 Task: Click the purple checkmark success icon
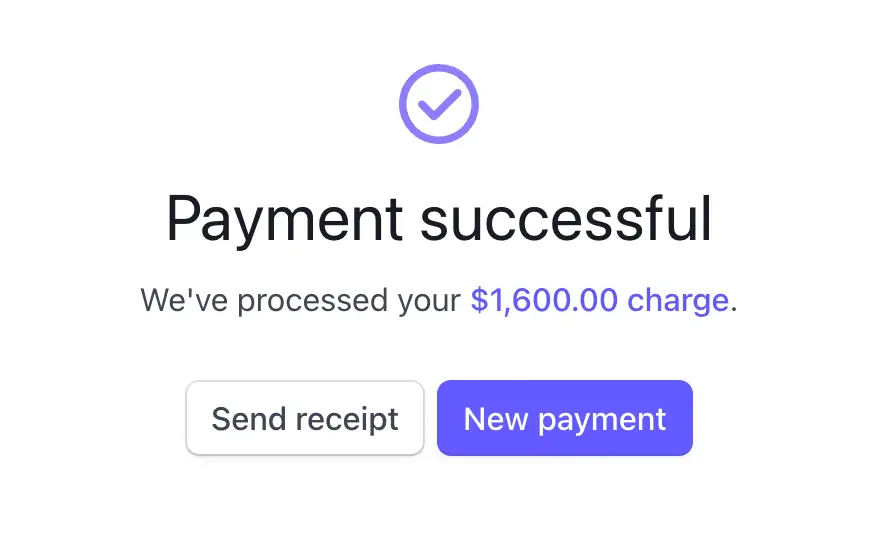[x=438, y=104]
